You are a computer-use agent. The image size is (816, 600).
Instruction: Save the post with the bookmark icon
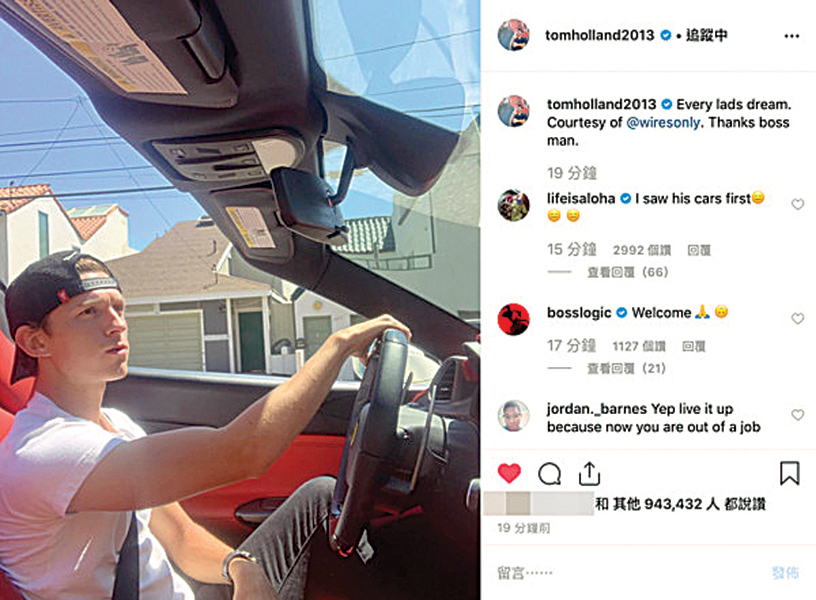pyautogui.click(x=789, y=473)
